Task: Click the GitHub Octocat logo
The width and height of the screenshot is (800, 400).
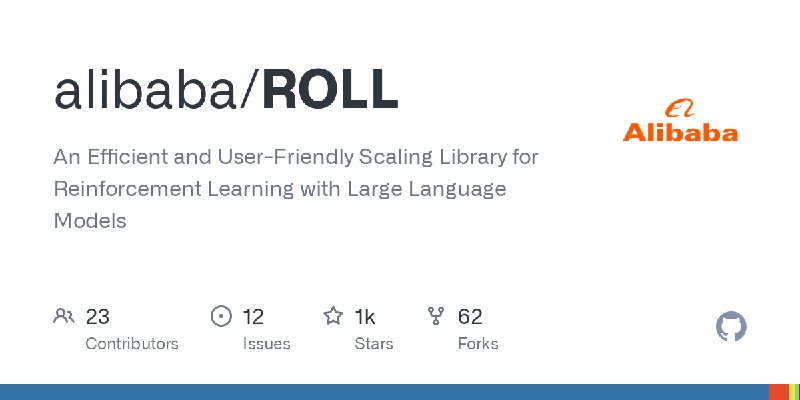Action: coord(731,327)
